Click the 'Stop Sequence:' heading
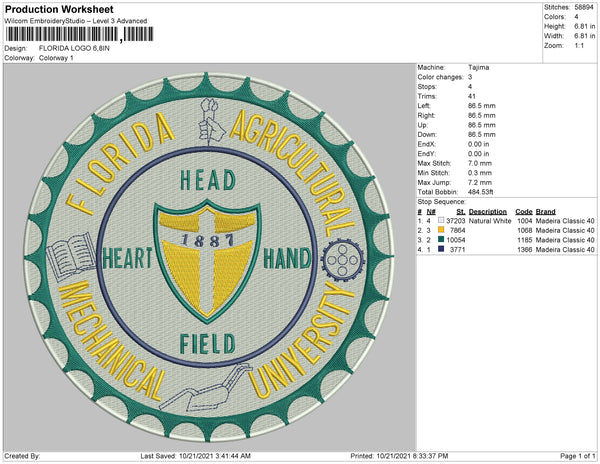This screenshot has height=464, width=600. 442,202
